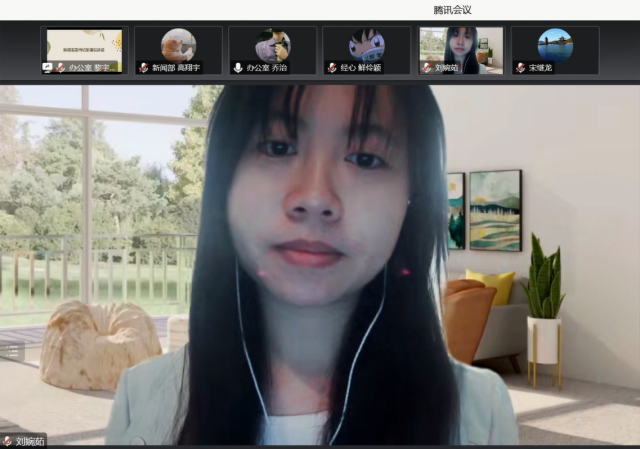
Task: Select 宋继龙's landscape avatar picture
Action: pos(555,44)
